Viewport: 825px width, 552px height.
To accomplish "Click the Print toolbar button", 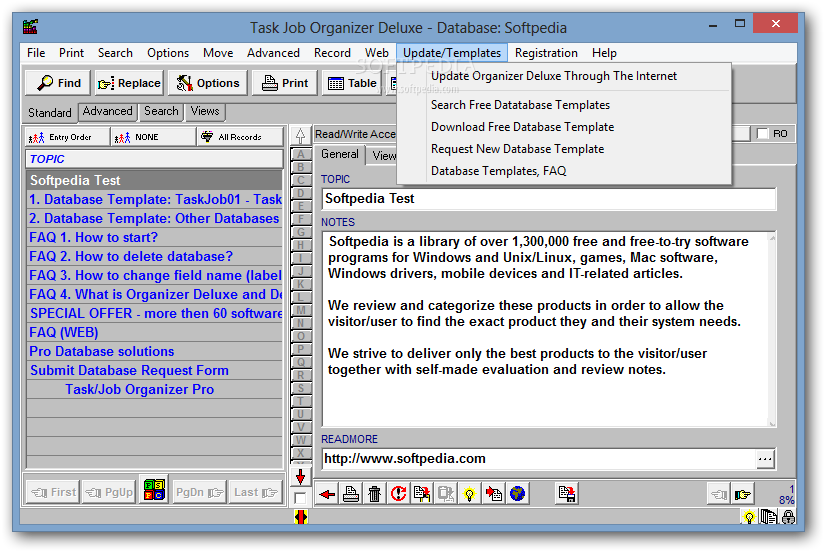I will click(x=285, y=83).
